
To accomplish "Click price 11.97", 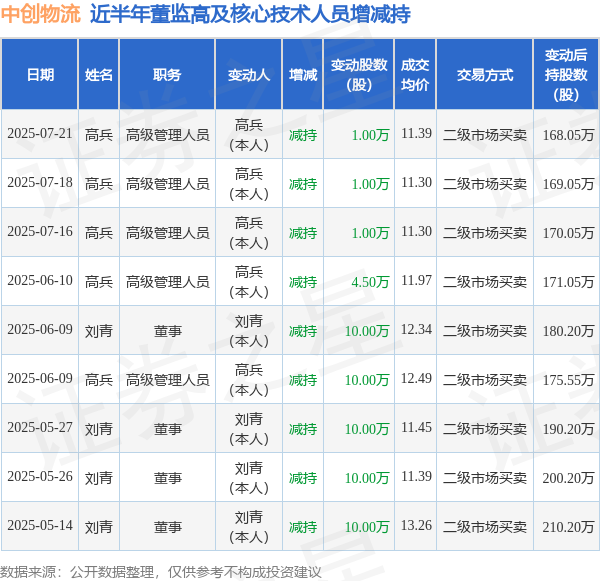I will (x=416, y=281).
